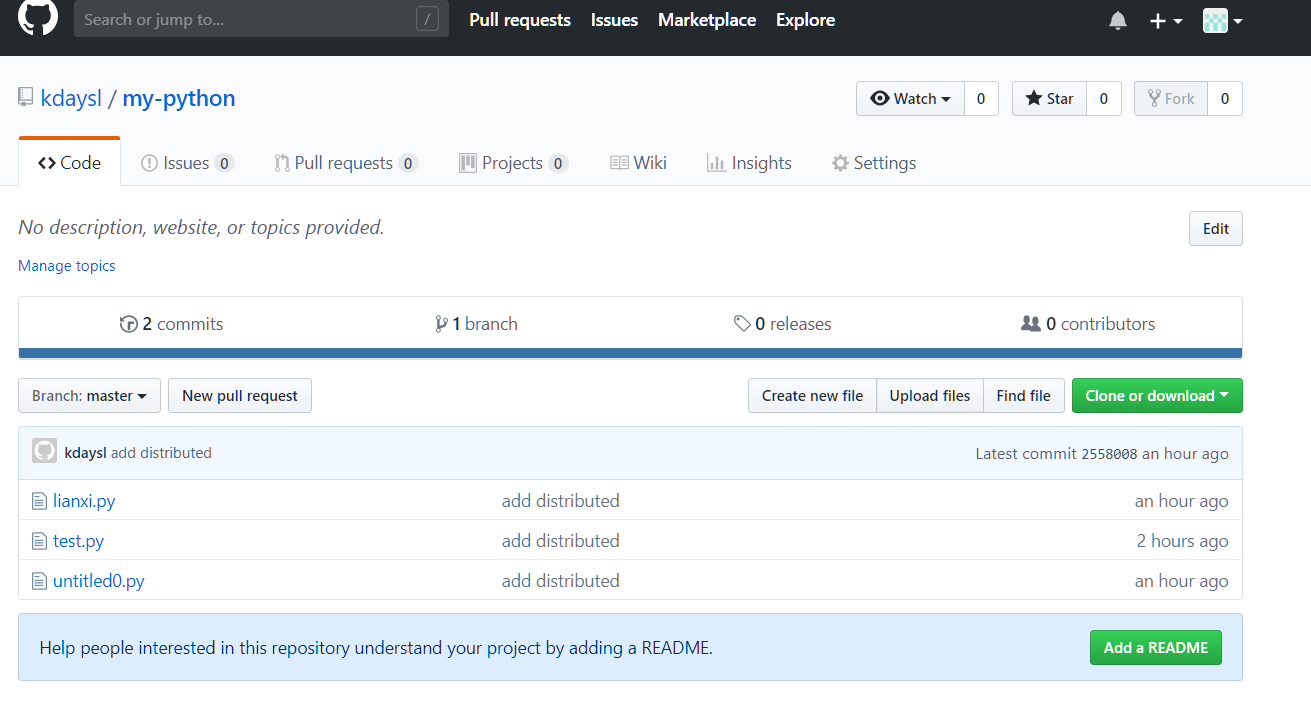Image resolution: width=1311 pixels, height=719 pixels.
Task: Click the slash shortcut icon in search
Action: tap(427, 19)
